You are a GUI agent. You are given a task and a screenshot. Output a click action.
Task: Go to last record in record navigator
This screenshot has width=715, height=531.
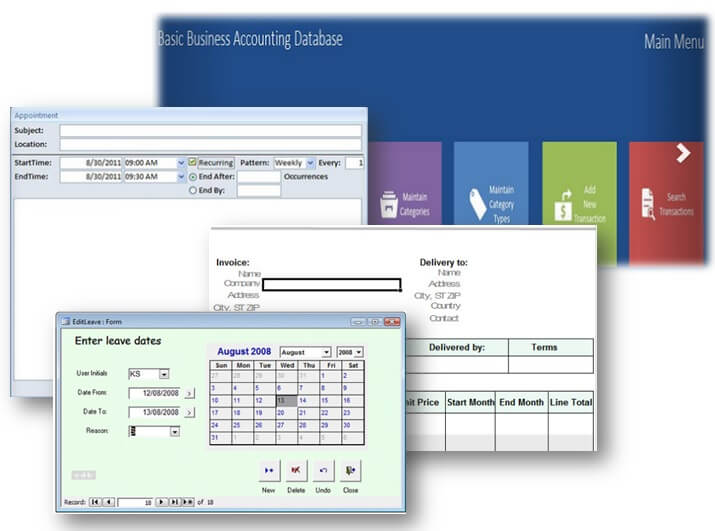pos(175,502)
